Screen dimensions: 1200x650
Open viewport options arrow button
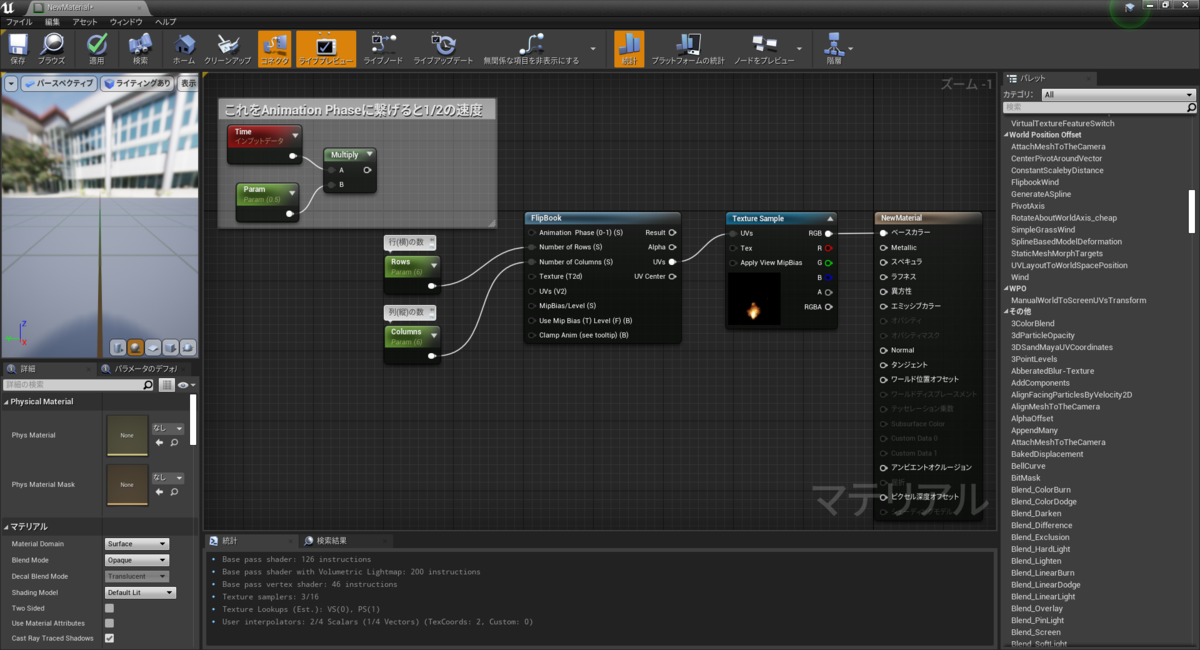pos(11,84)
